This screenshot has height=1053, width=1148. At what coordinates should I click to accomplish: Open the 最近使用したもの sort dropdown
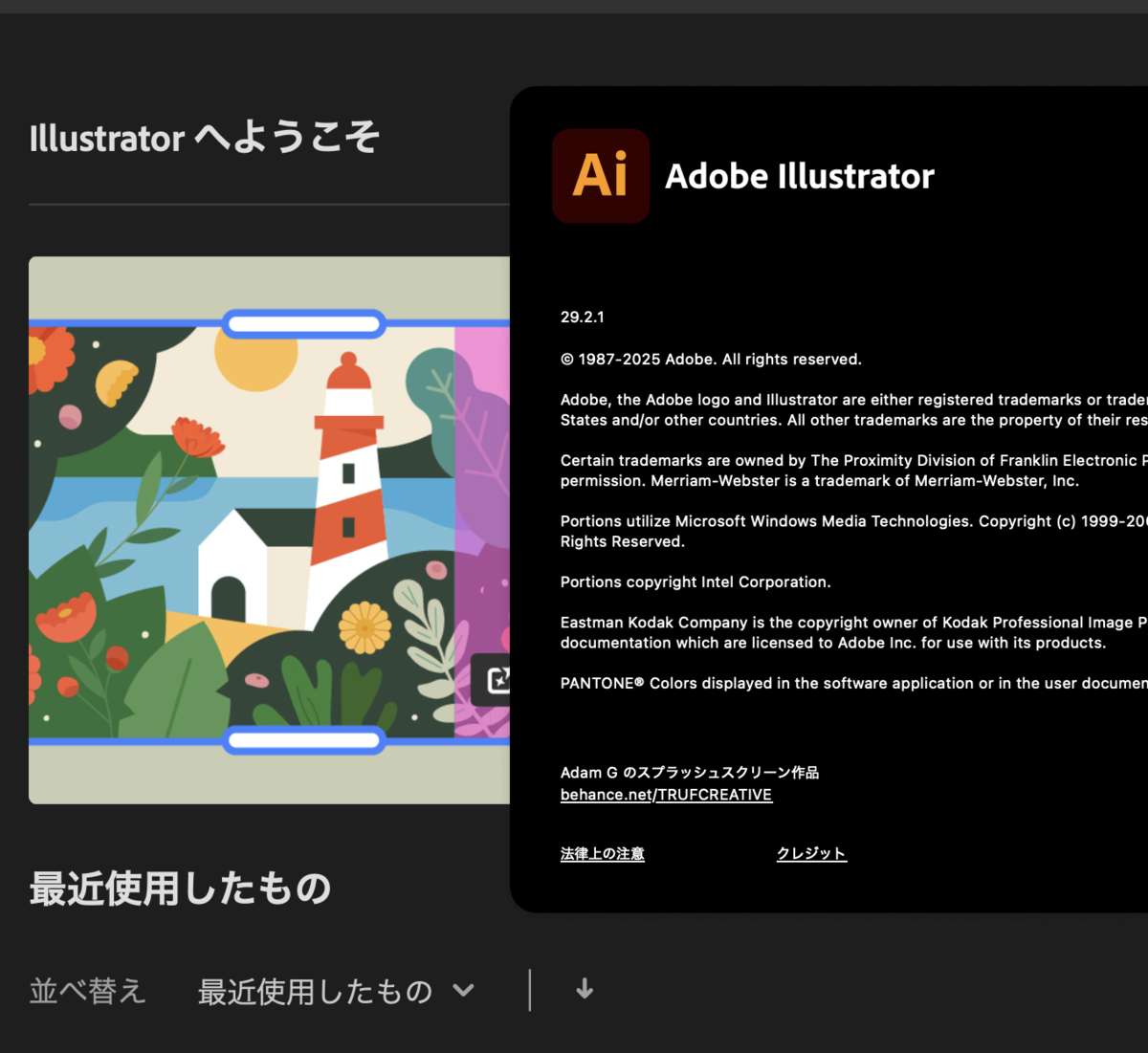[x=335, y=991]
